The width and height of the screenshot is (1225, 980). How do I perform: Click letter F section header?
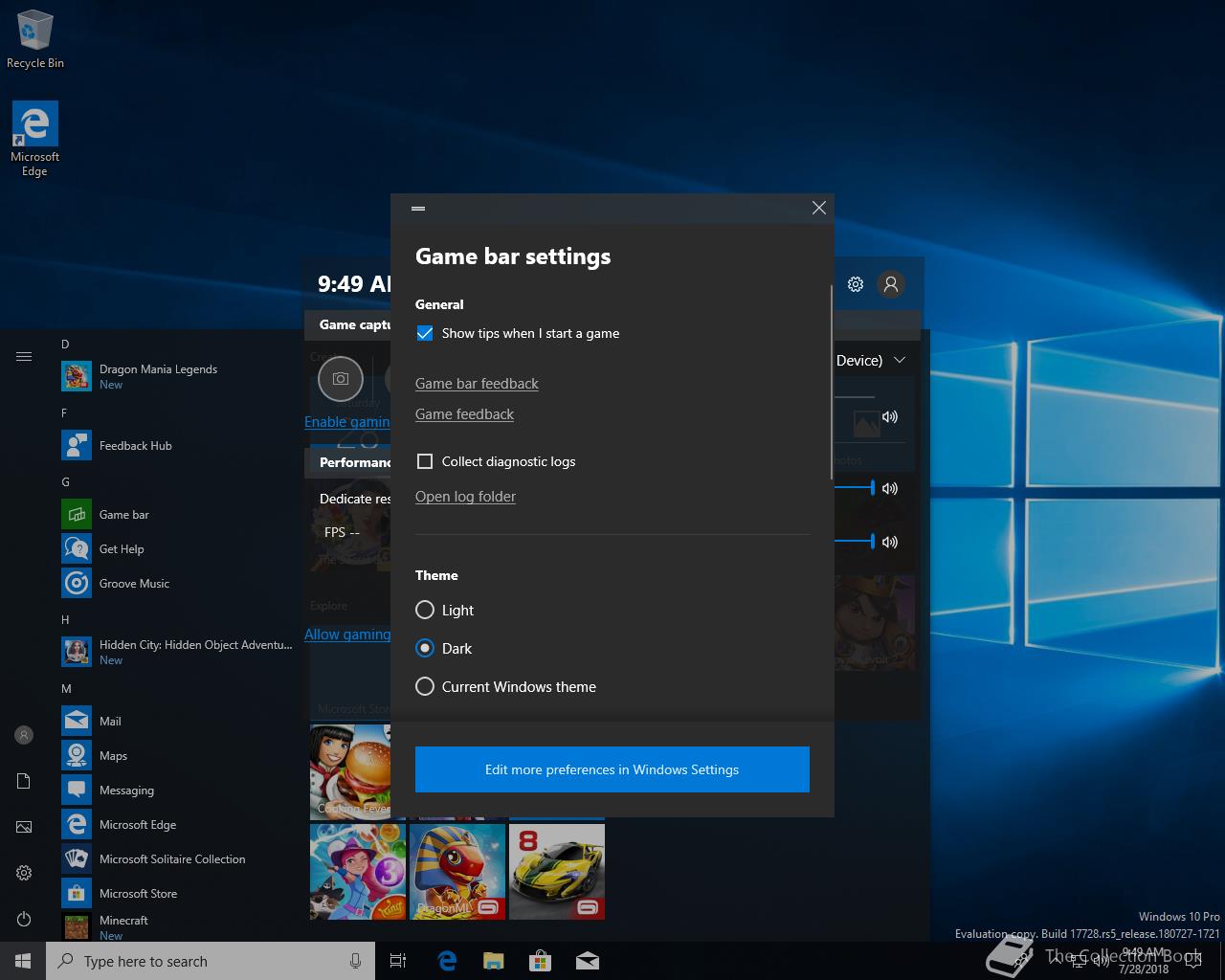[64, 413]
